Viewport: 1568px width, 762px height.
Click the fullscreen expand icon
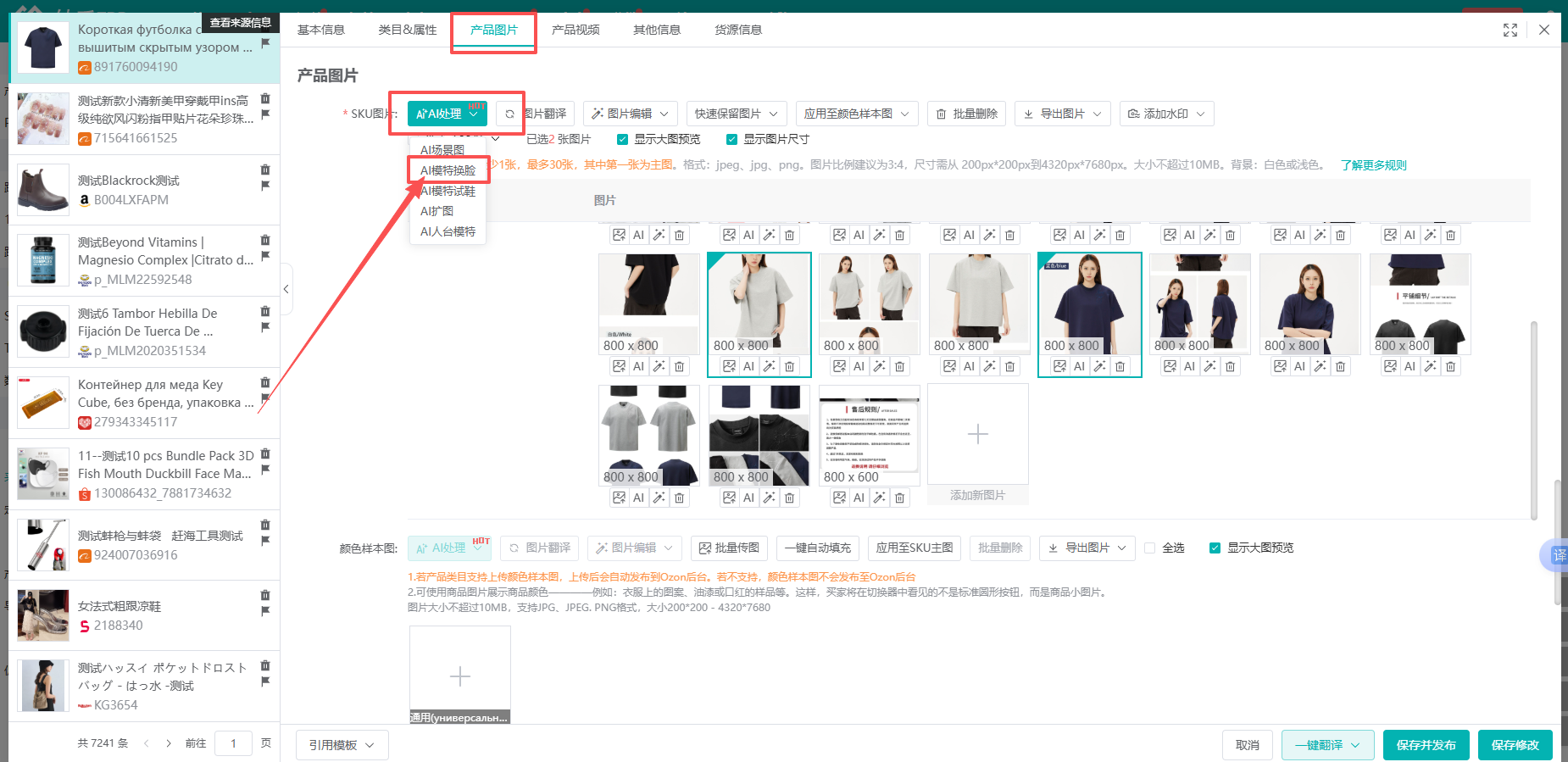point(1510,30)
